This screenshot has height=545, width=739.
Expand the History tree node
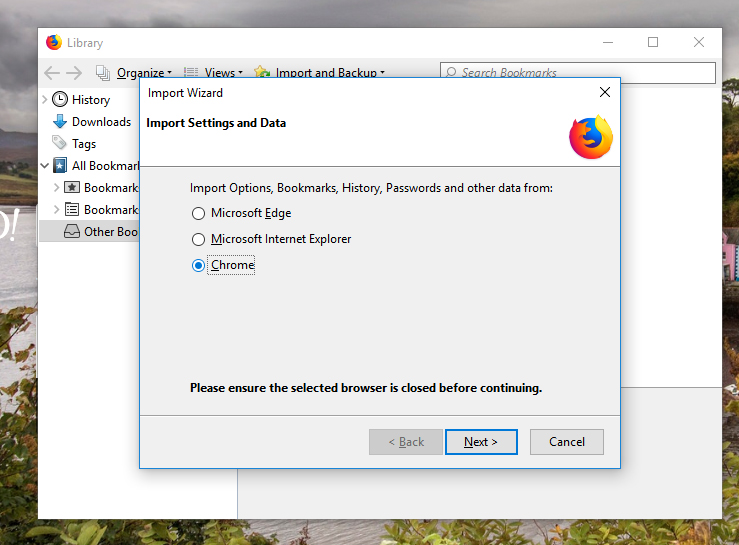click(45, 99)
